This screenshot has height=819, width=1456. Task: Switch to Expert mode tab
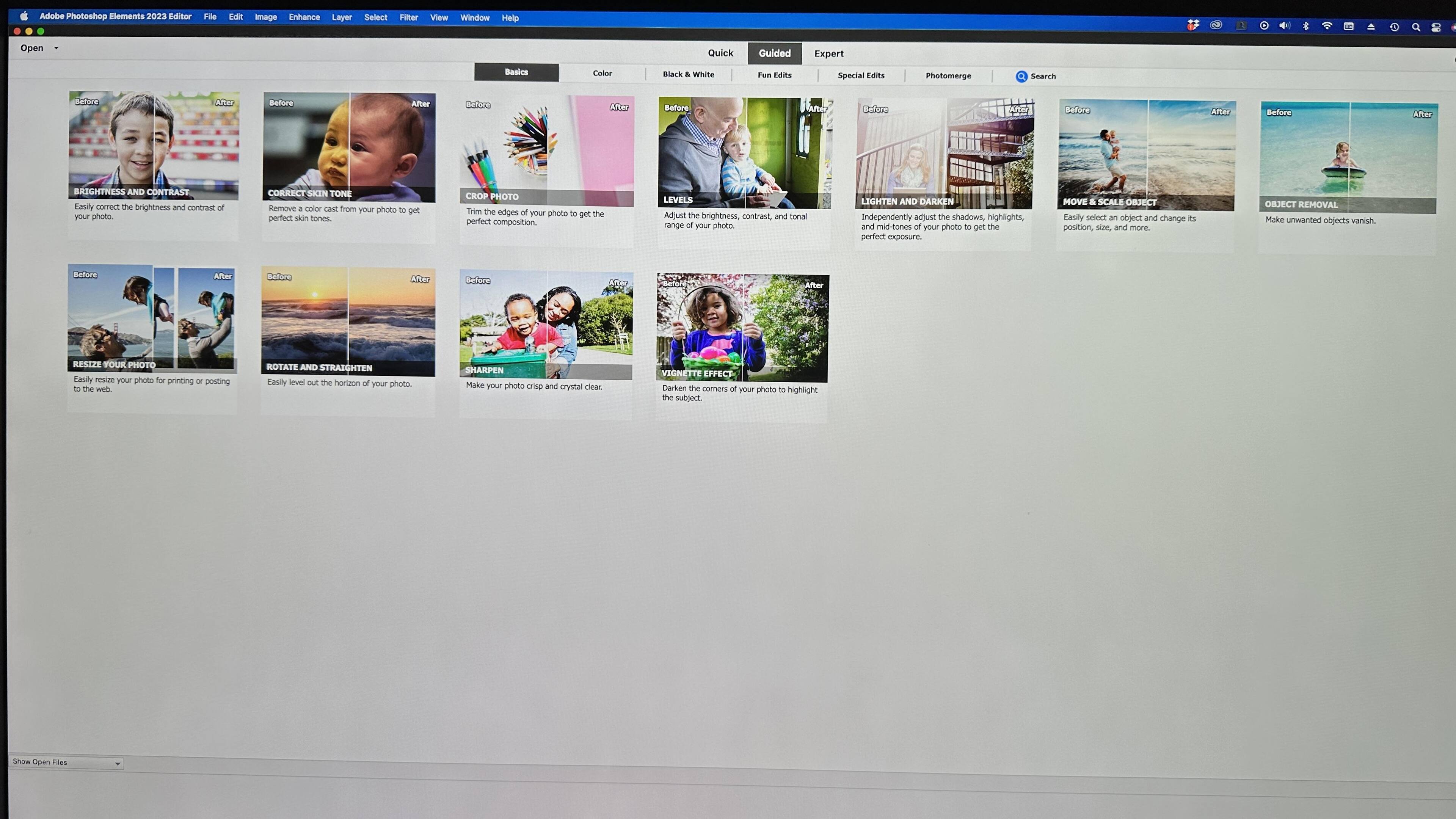[828, 54]
